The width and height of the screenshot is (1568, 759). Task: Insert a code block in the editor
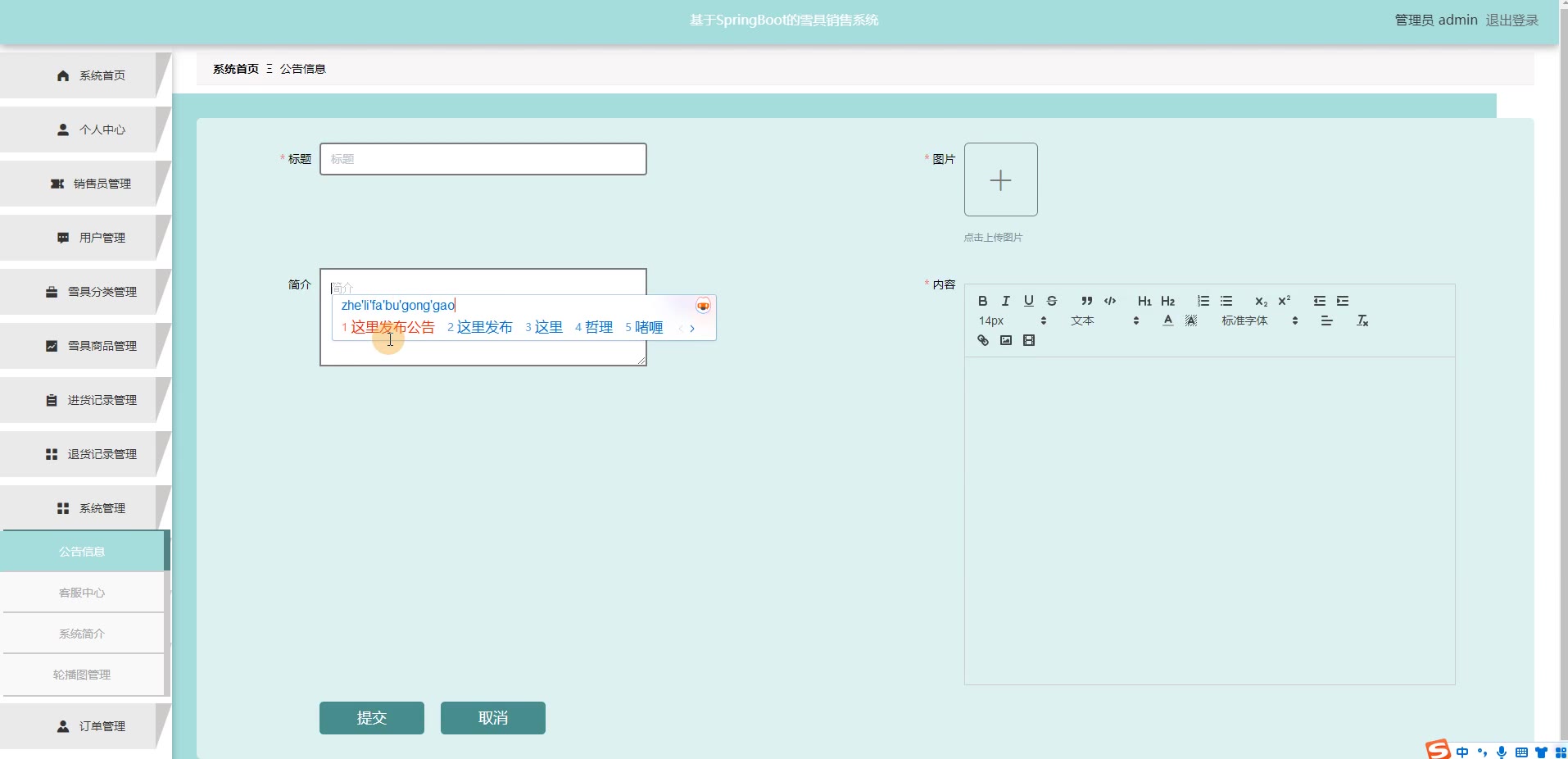(1110, 301)
